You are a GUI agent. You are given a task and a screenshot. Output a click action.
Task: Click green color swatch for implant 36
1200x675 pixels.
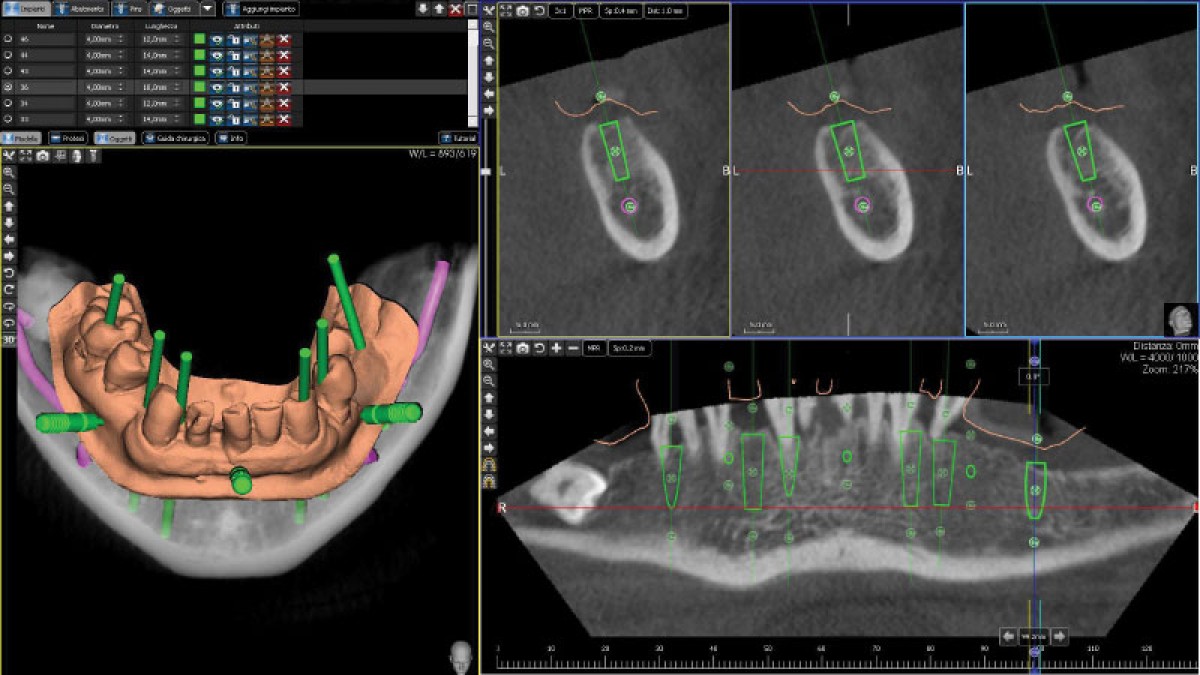200,87
